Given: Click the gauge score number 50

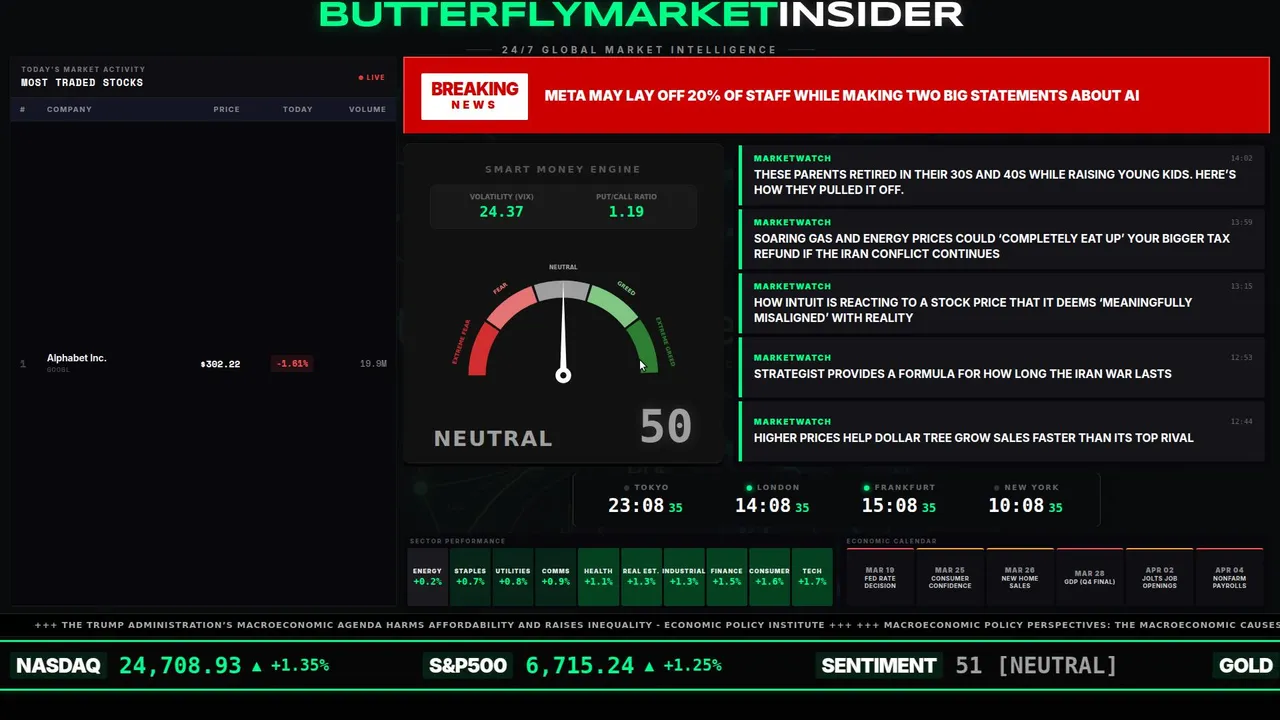Looking at the screenshot, I should [x=665, y=427].
